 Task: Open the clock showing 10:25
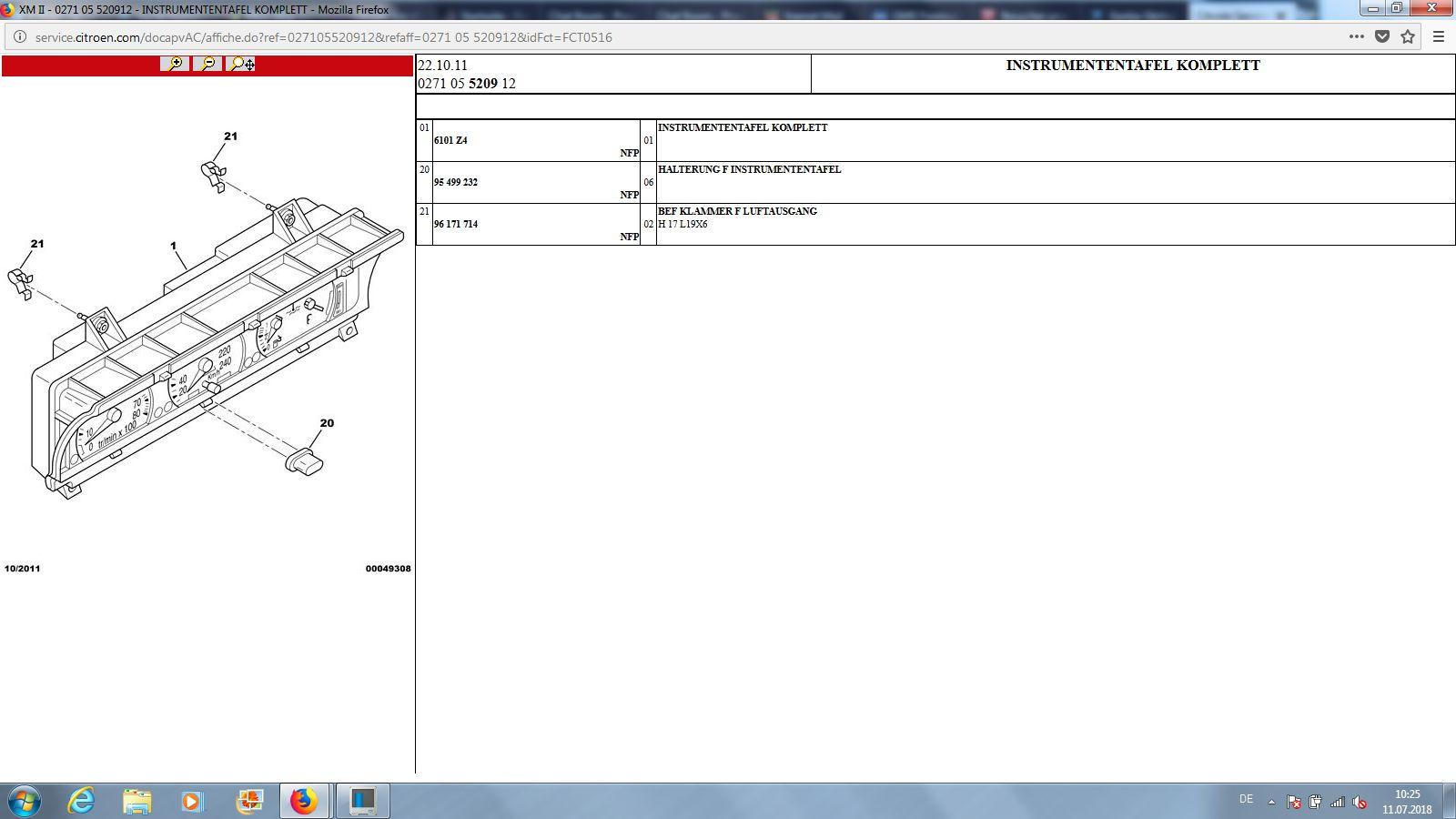pyautogui.click(x=1407, y=802)
